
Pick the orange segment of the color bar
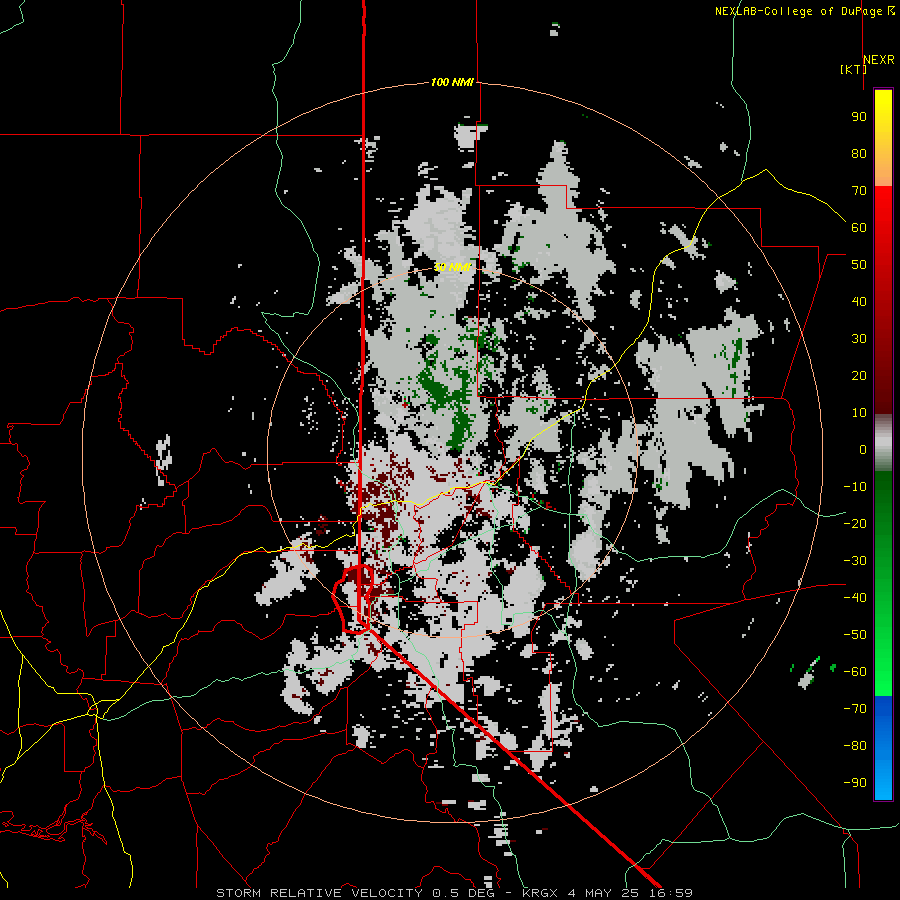(x=883, y=172)
